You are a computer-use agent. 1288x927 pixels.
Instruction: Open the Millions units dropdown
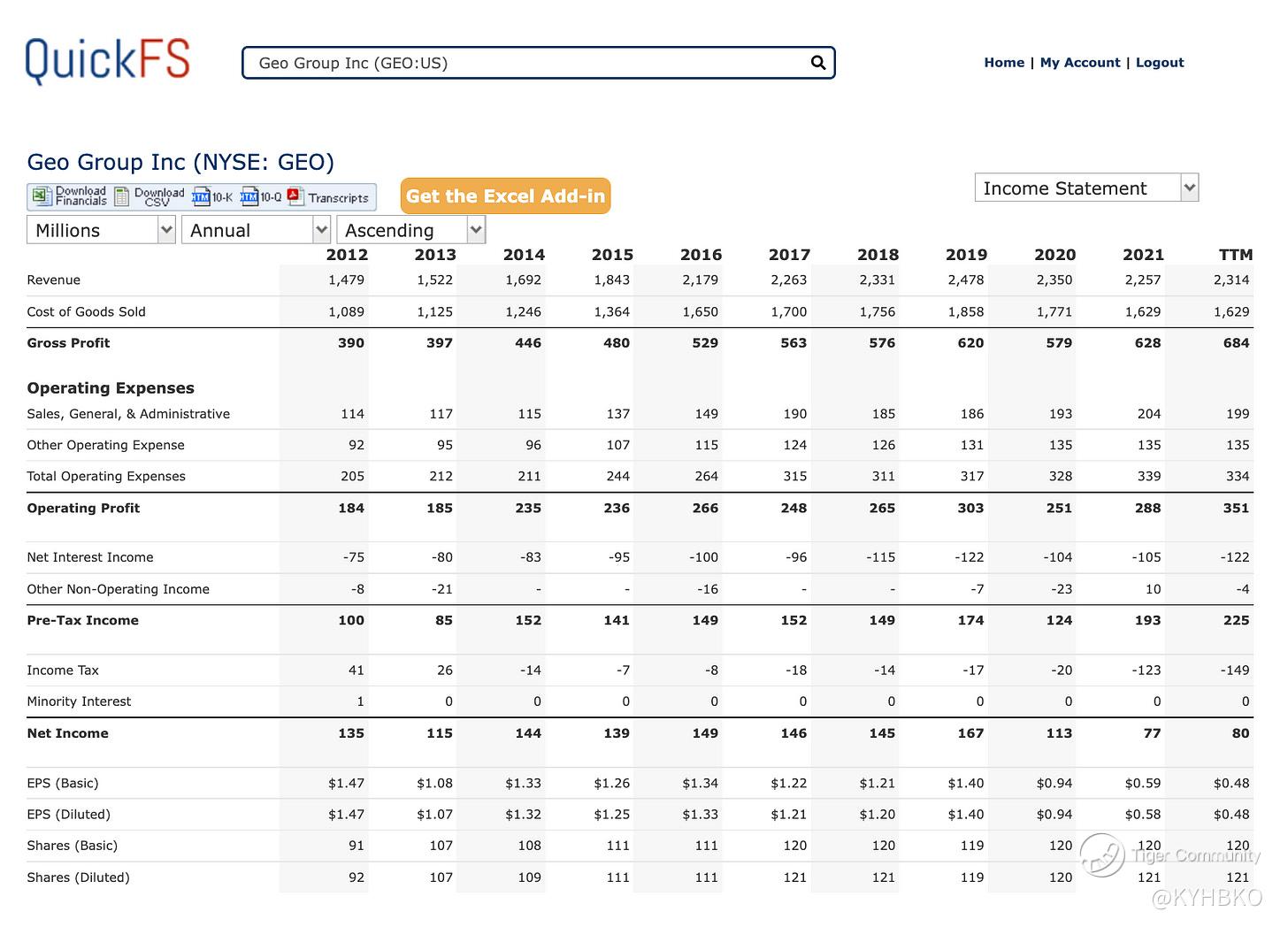(x=101, y=230)
